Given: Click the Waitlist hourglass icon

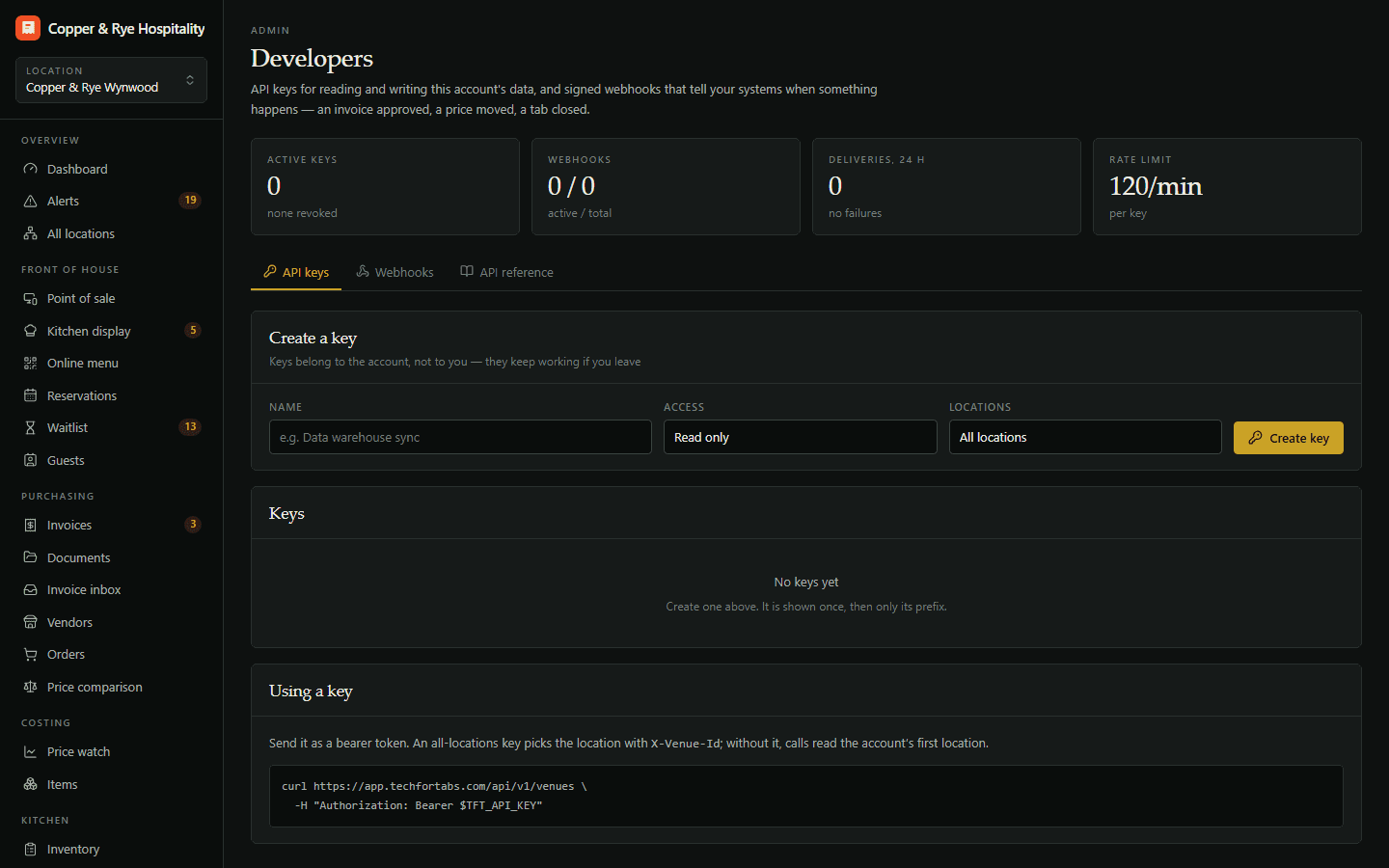Looking at the screenshot, I should (x=30, y=428).
